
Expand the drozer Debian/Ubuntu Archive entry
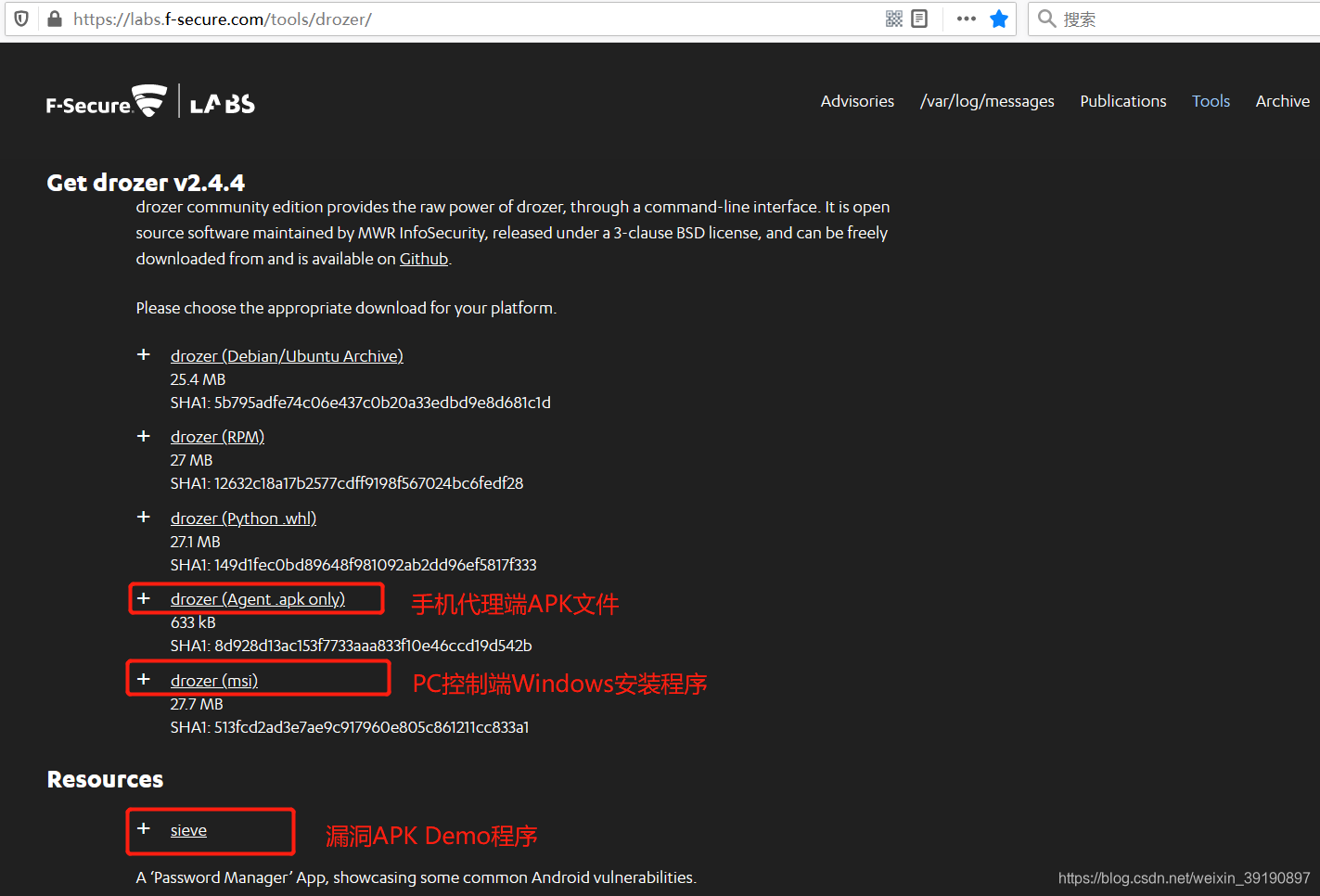click(143, 354)
